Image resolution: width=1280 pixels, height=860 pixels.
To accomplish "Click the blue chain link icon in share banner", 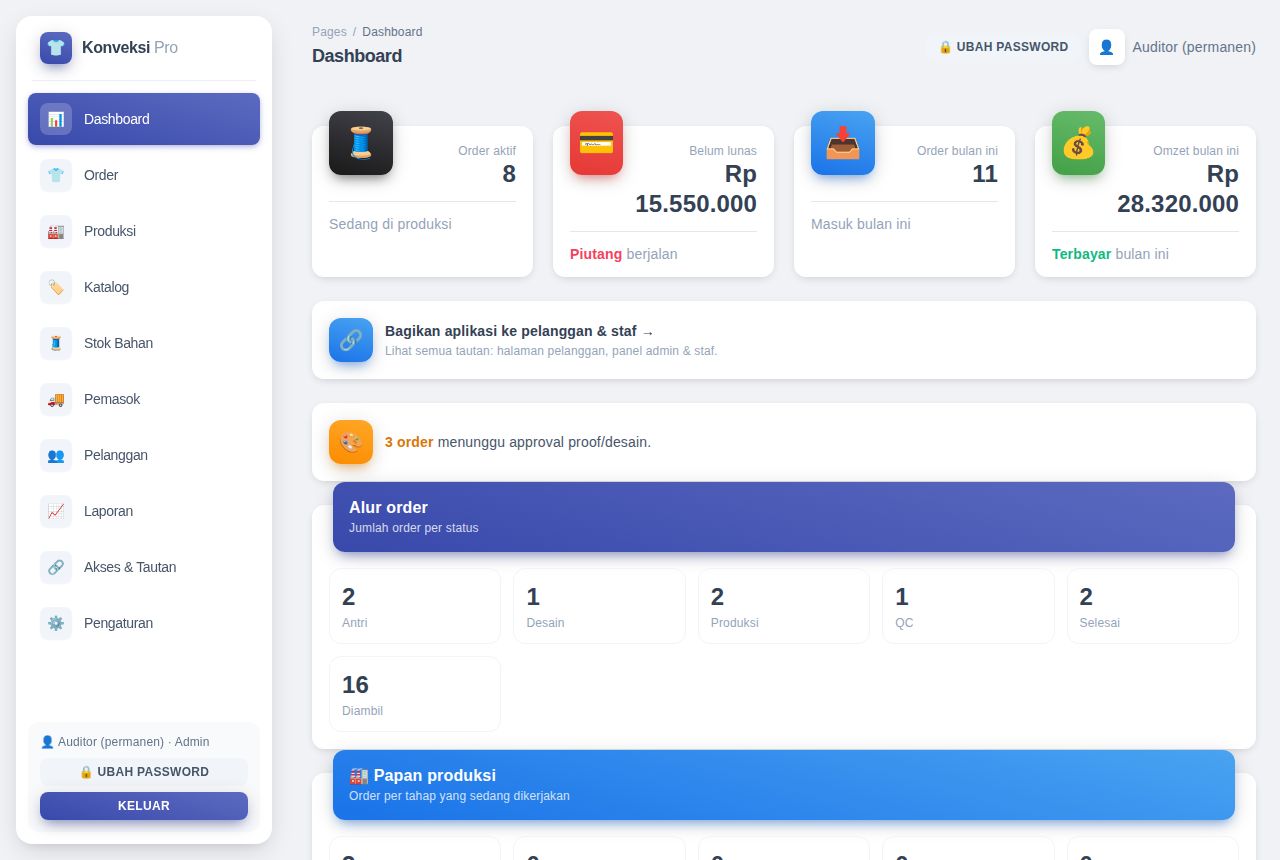I will pos(351,340).
